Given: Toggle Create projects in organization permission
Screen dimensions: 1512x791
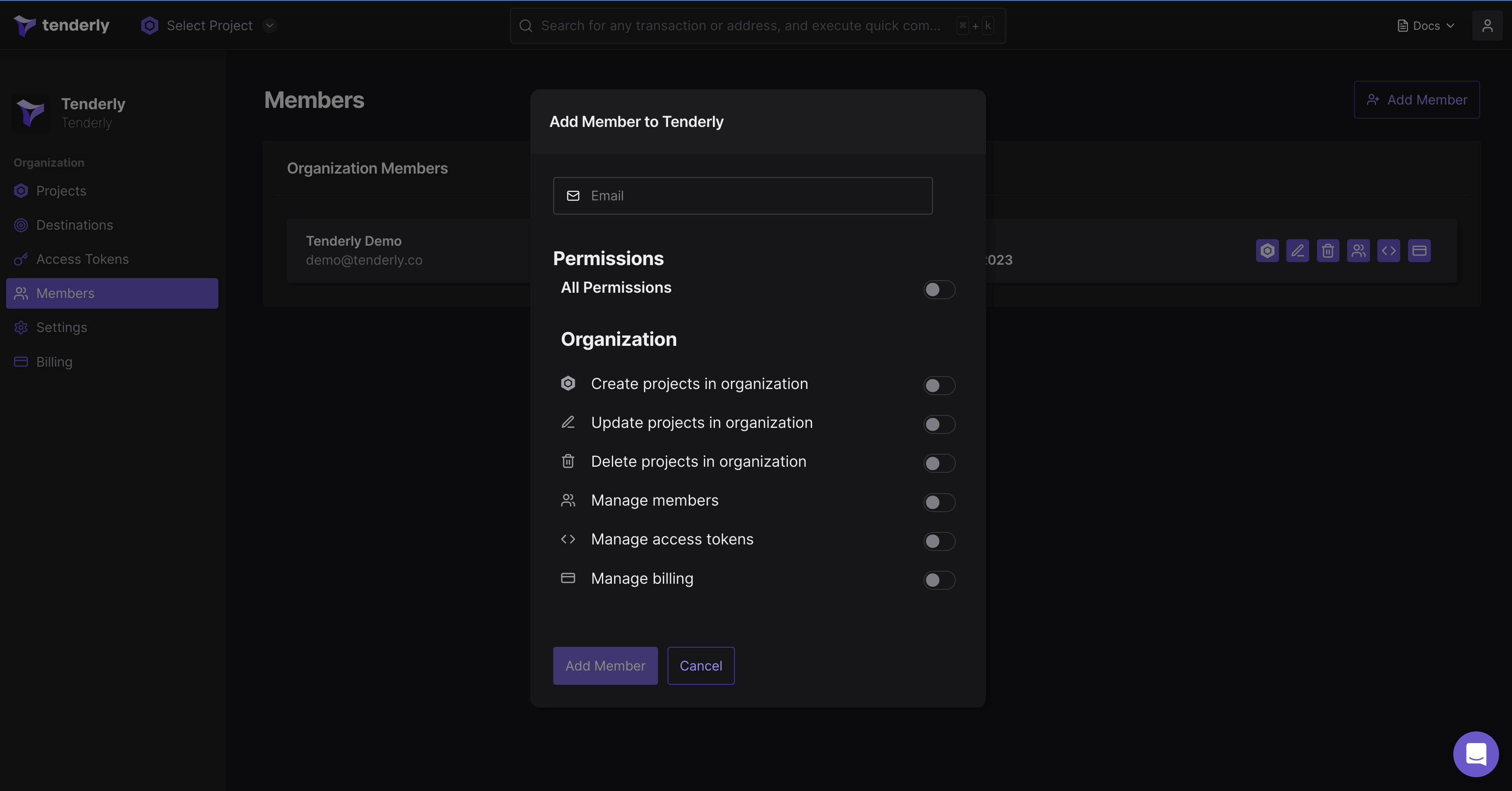Looking at the screenshot, I should (x=939, y=385).
